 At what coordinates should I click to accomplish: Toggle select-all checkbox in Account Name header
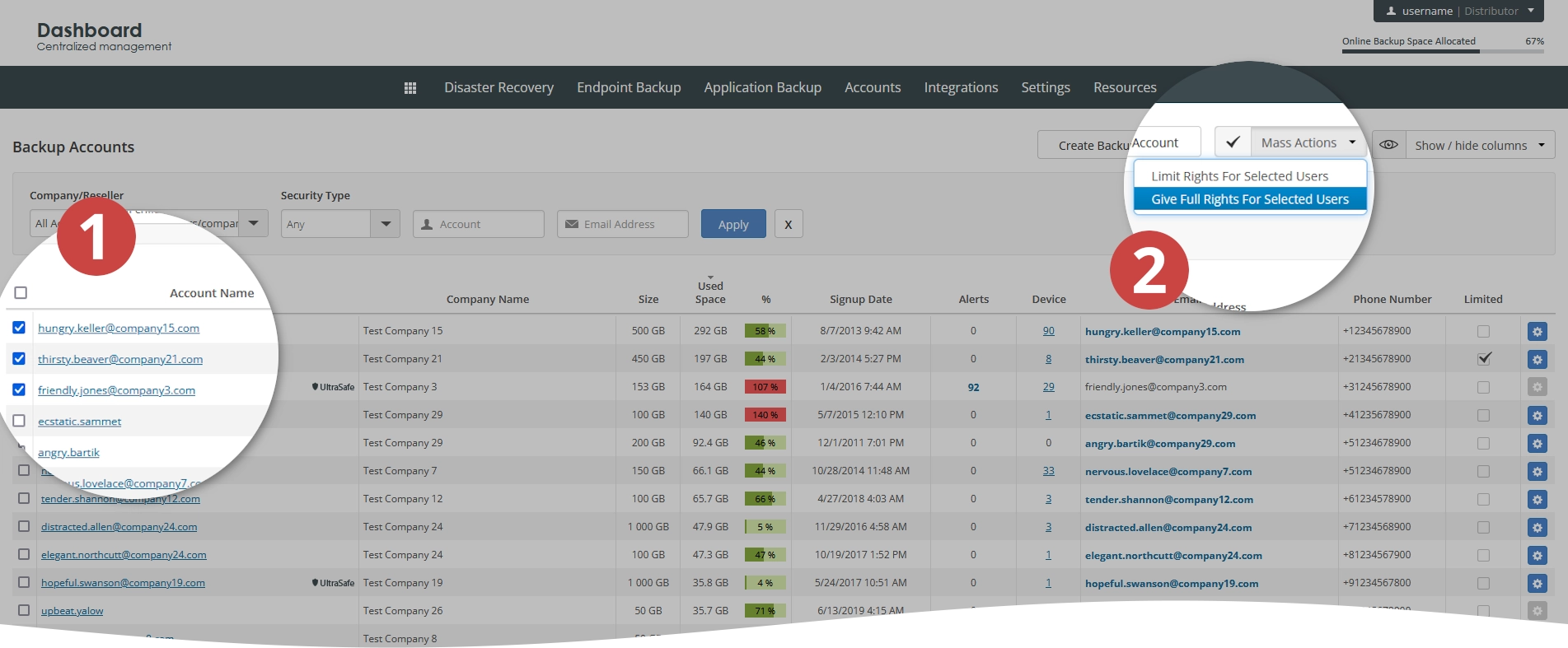pos(21,292)
